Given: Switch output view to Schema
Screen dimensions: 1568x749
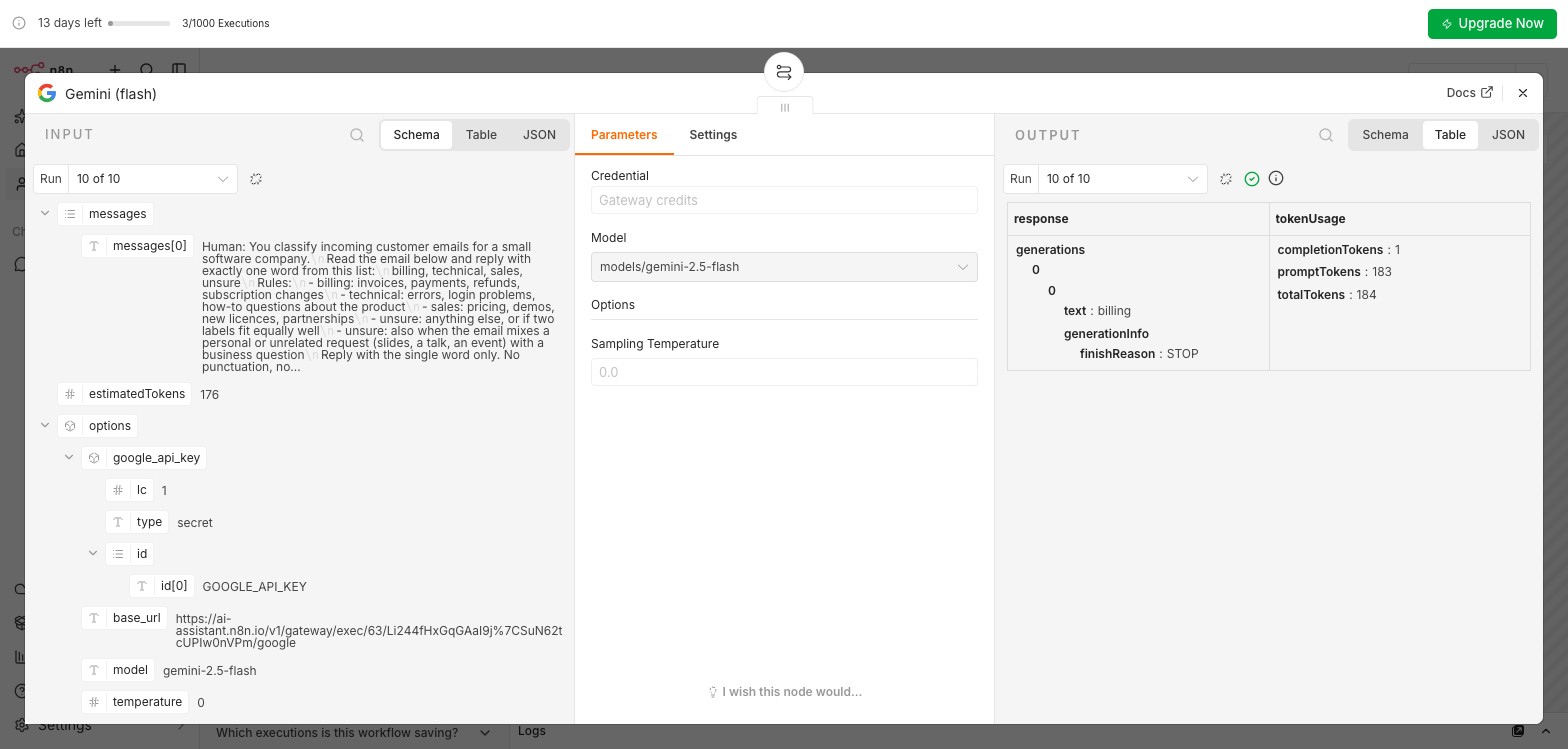Looking at the screenshot, I should tap(1385, 135).
